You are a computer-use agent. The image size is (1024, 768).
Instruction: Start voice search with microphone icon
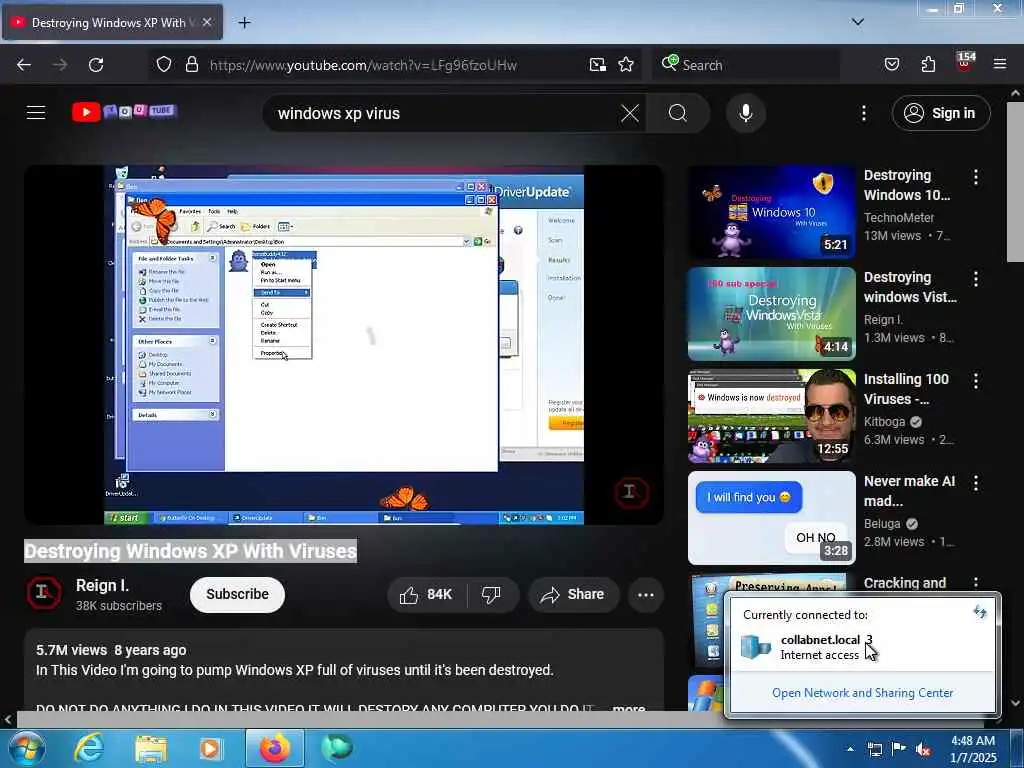point(745,113)
